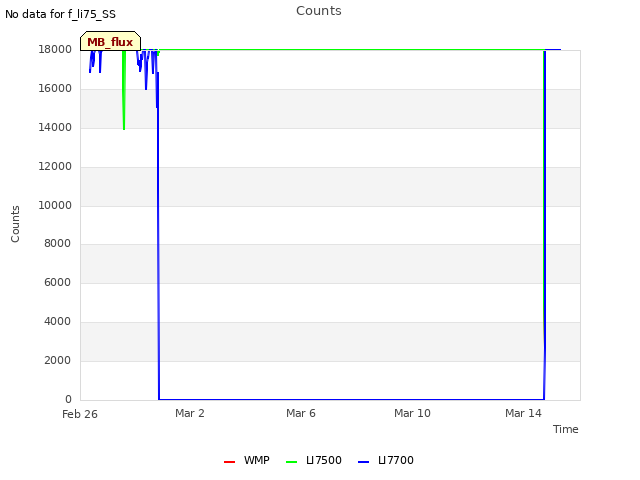Click the Mar 10 x-axis tick label

click(412, 413)
